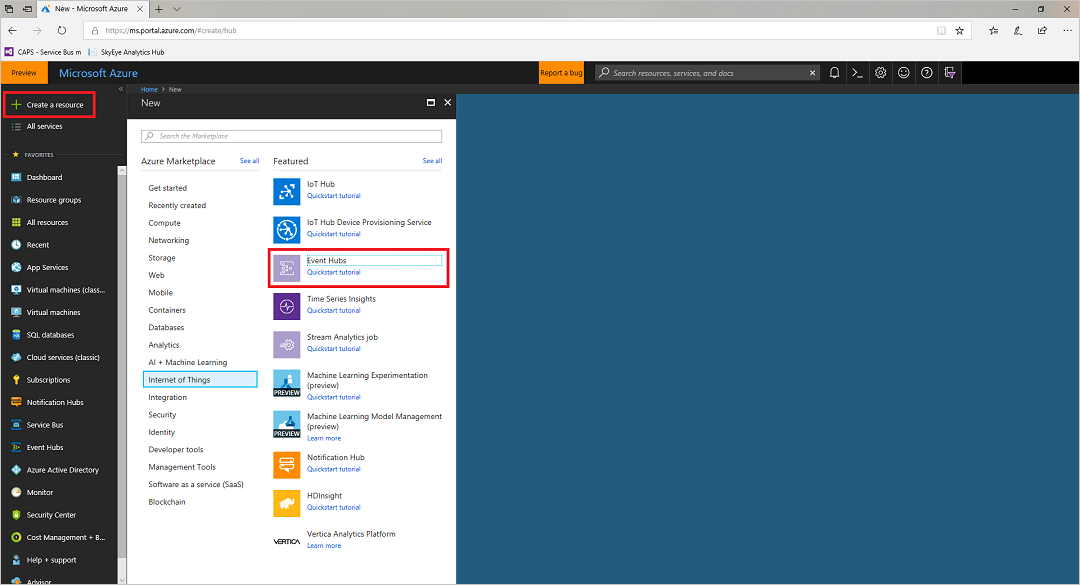
Task: Select the Get started category
Action: click(167, 188)
